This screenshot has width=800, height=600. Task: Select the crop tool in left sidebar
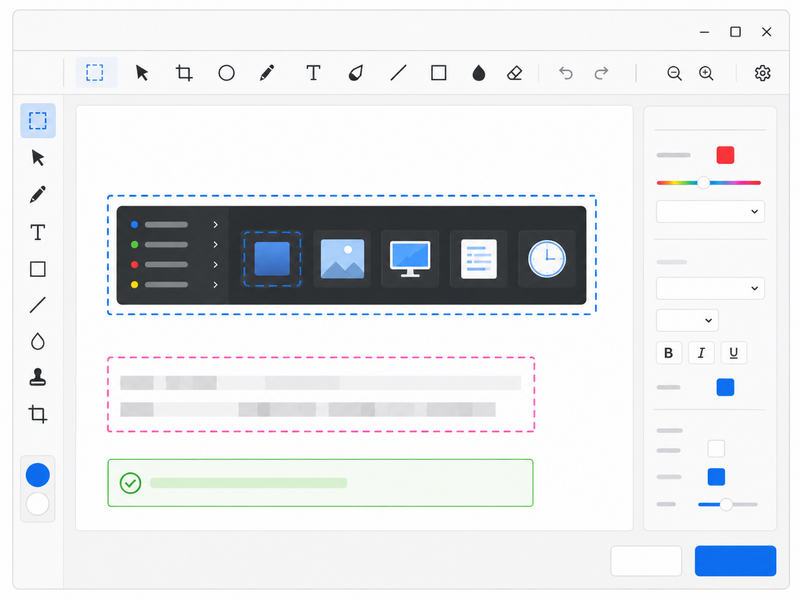[38, 414]
